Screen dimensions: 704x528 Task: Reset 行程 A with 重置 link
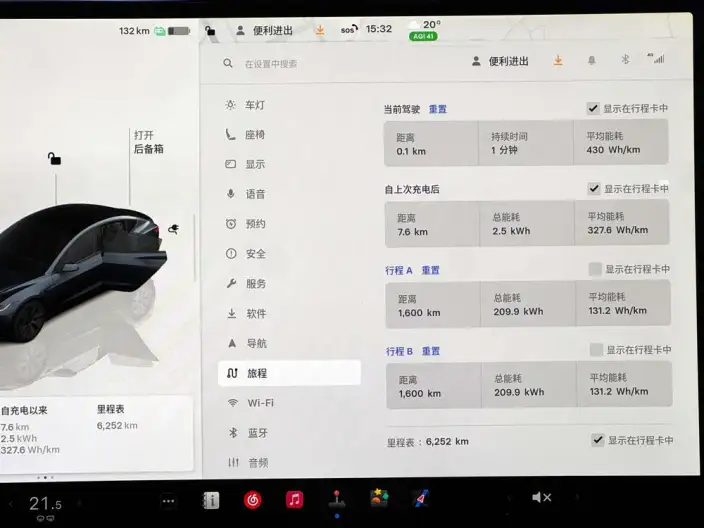click(430, 270)
